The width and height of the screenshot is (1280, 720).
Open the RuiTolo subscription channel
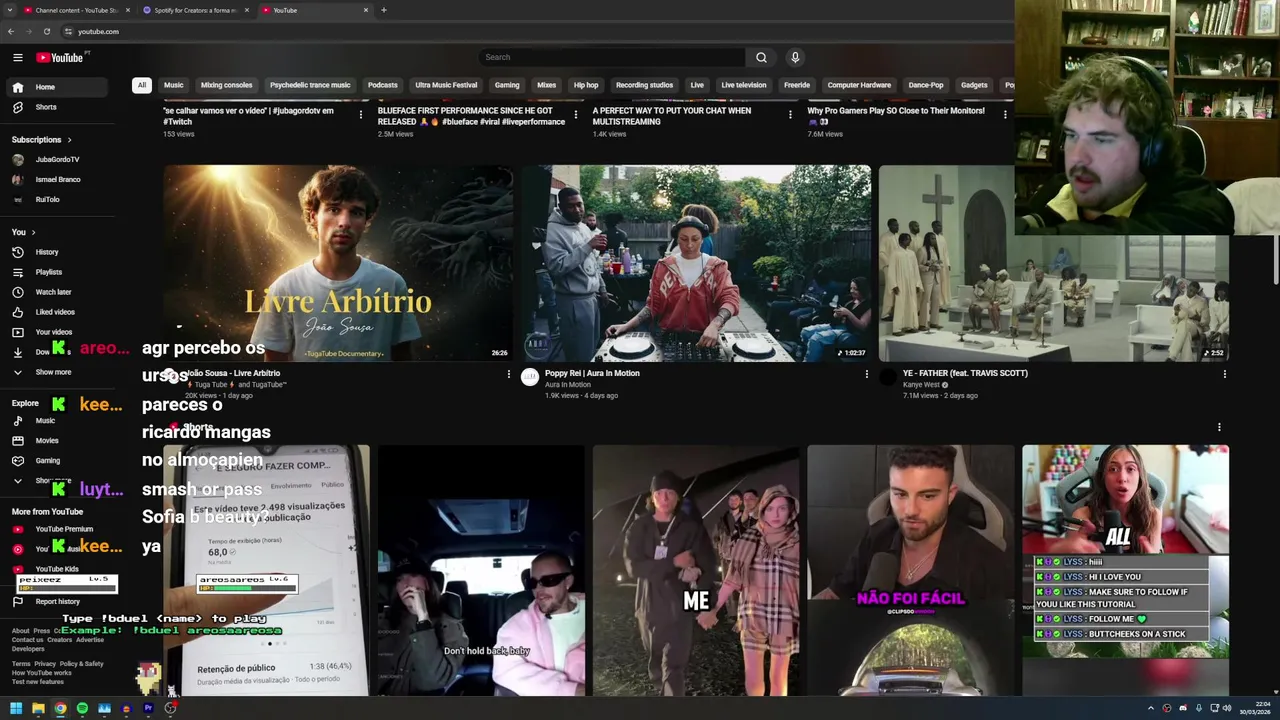pos(55,199)
